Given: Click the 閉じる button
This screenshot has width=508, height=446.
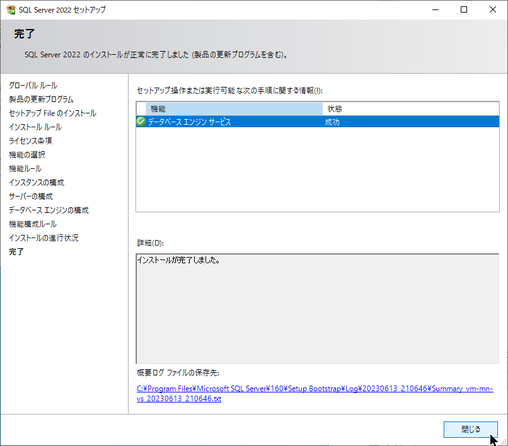Looking at the screenshot, I should click(470, 429).
